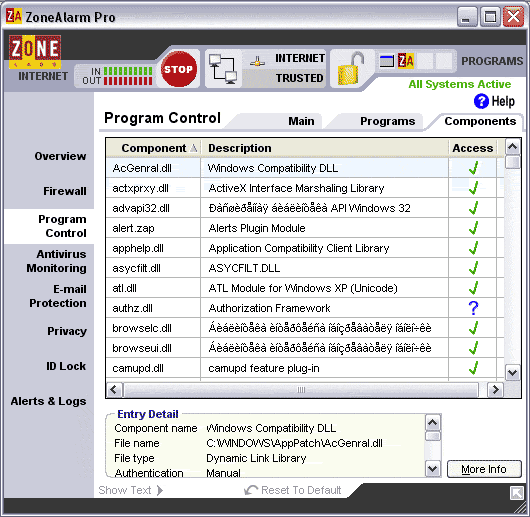Click the networked computers icon
Viewport: 530px width, 517px height.
click(x=222, y=69)
